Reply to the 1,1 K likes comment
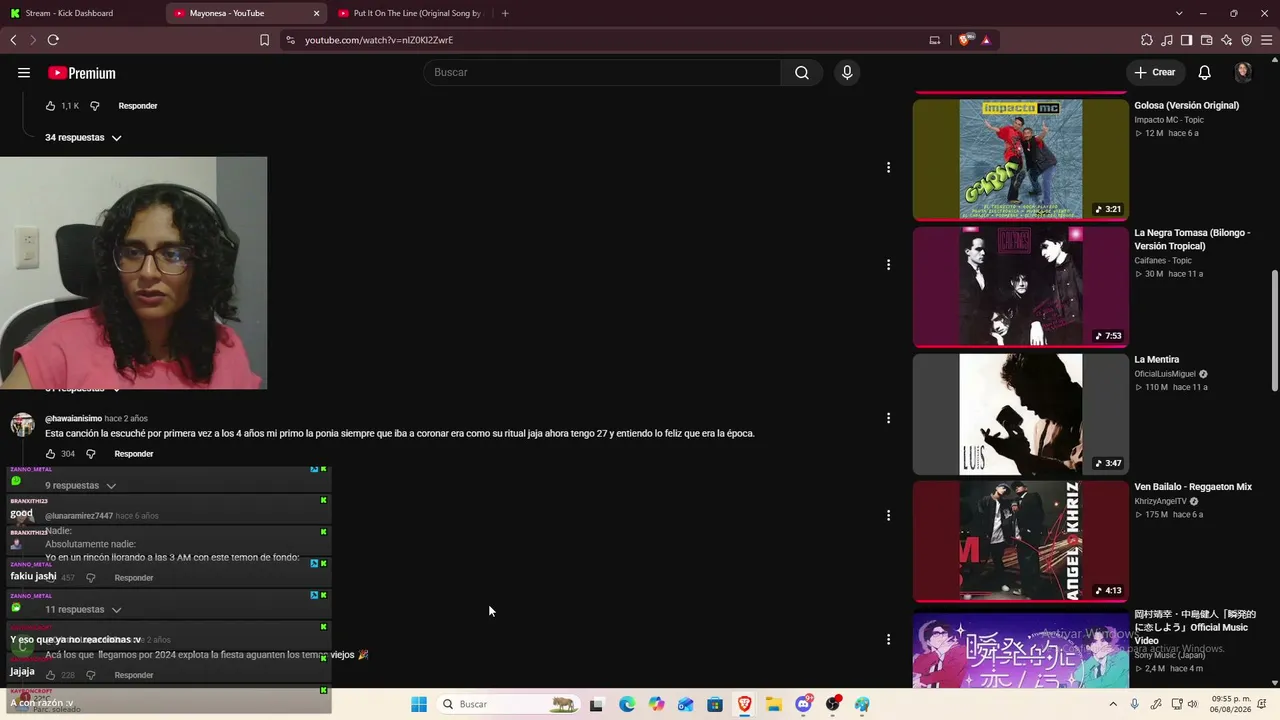This screenshot has width=1280, height=720. [138, 106]
